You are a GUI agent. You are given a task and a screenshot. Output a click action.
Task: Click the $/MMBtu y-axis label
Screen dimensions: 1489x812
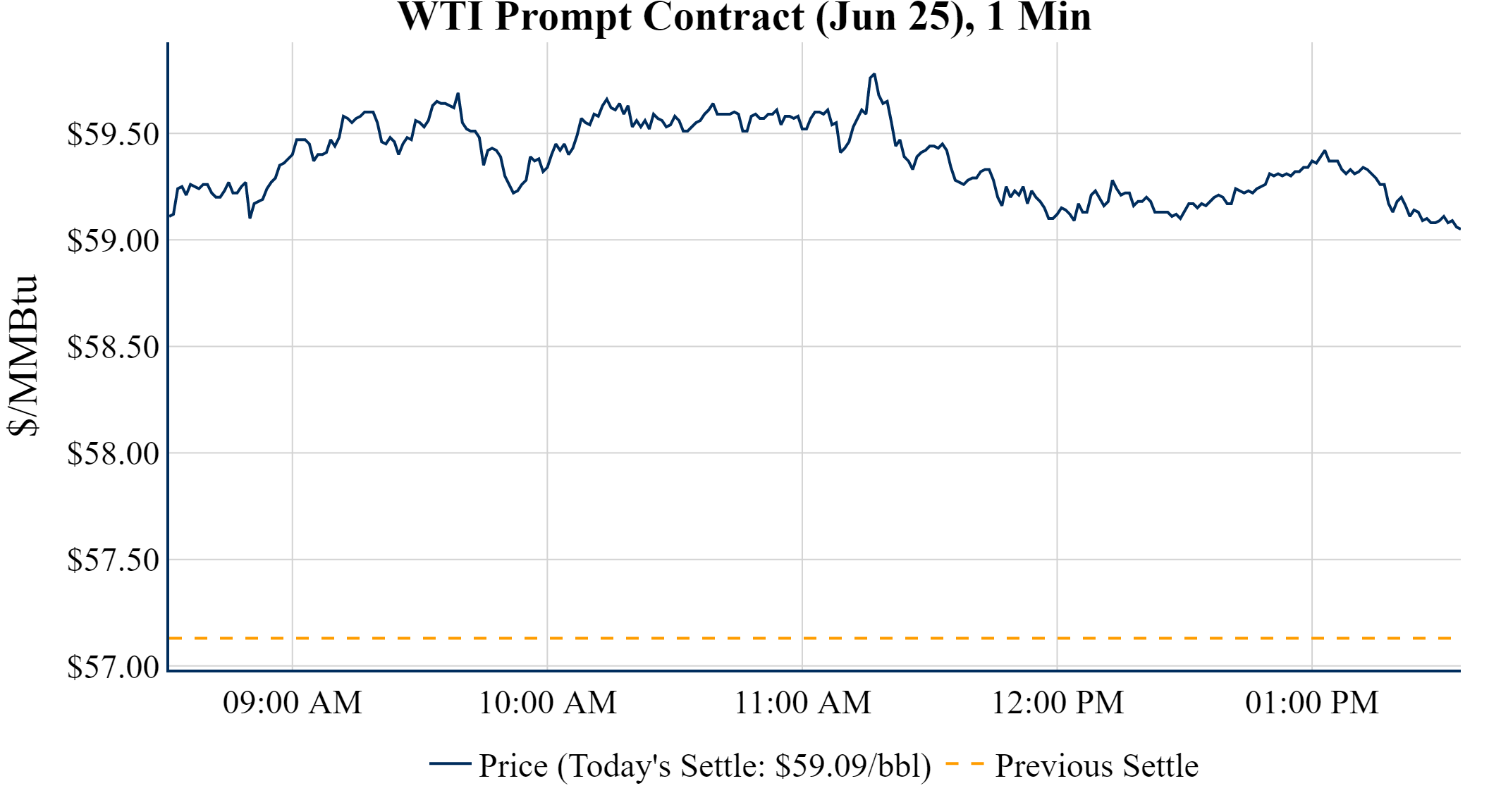pos(23,356)
